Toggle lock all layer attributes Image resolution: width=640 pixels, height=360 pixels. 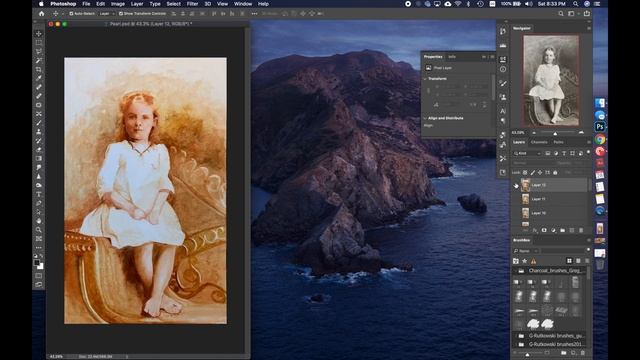[555, 173]
